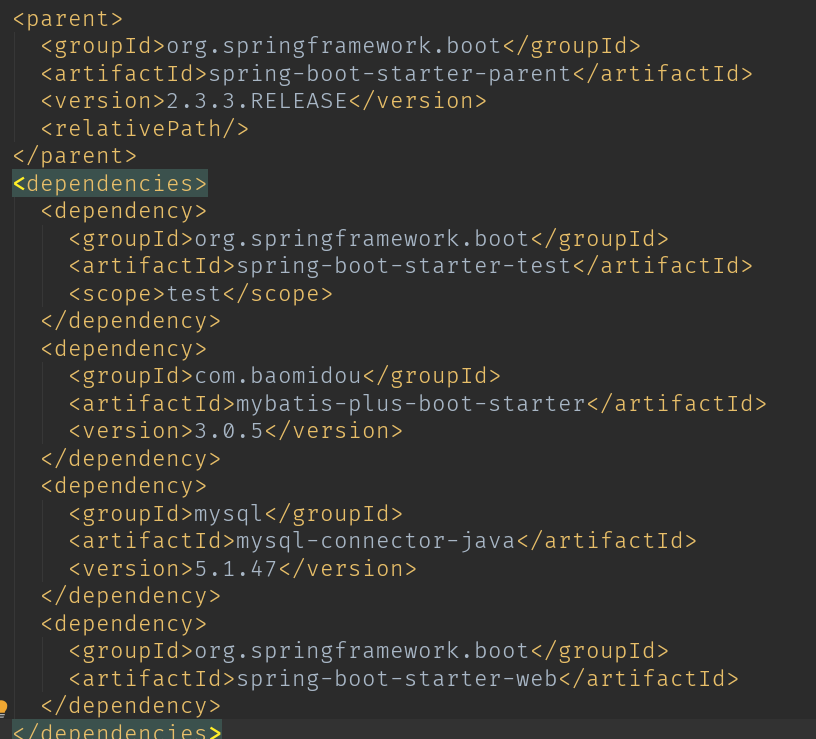The width and height of the screenshot is (816, 739).
Task: Click the mysql-connector-java artifactId line
Action: tap(383, 541)
